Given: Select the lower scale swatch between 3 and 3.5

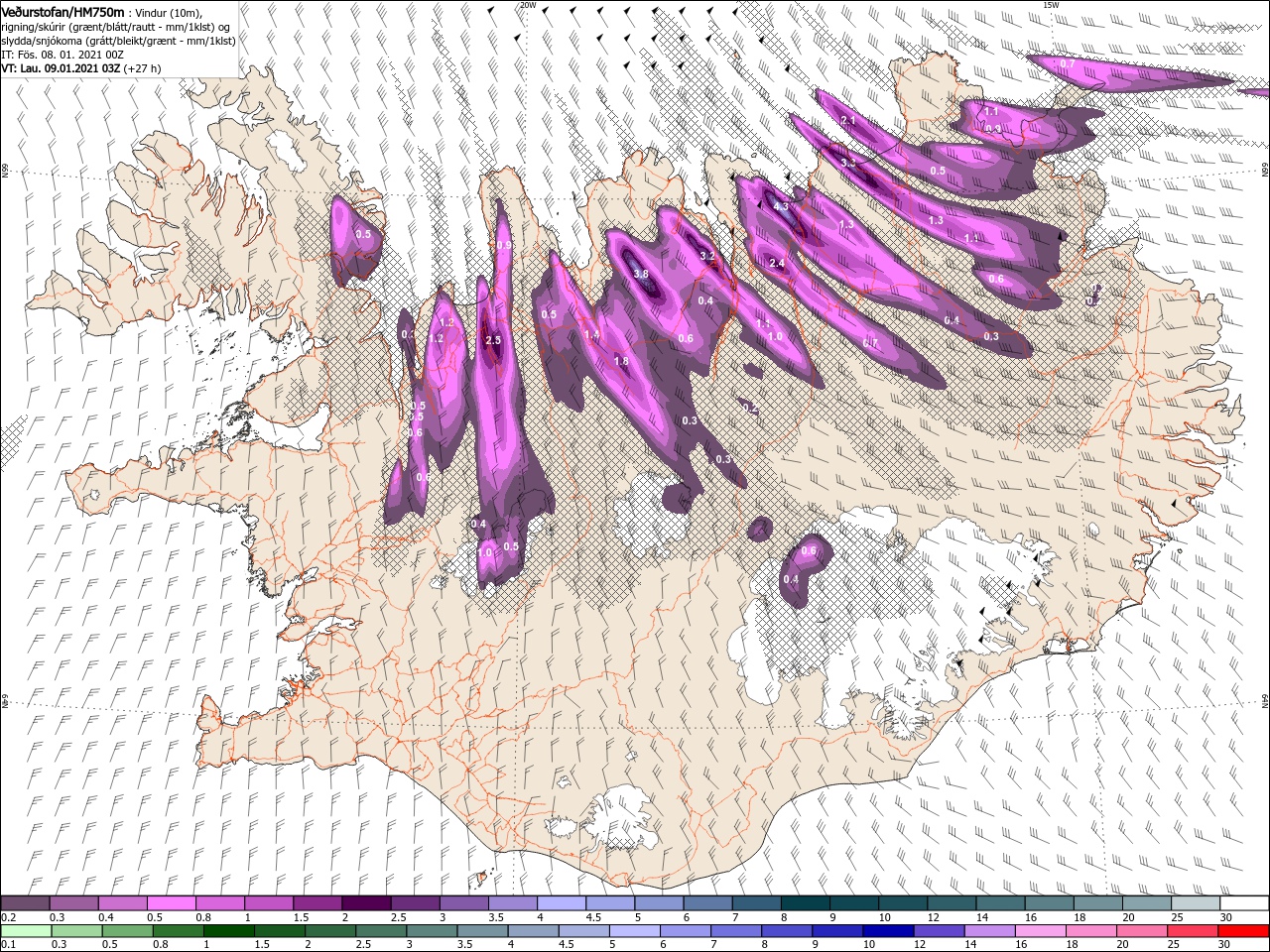Looking at the screenshot, I should 432,931.
